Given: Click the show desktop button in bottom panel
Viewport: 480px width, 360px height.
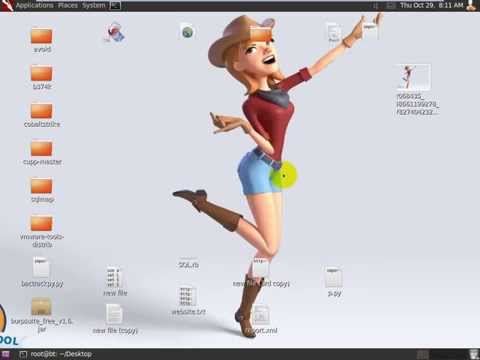Looking at the screenshot, I should coord(6,354).
